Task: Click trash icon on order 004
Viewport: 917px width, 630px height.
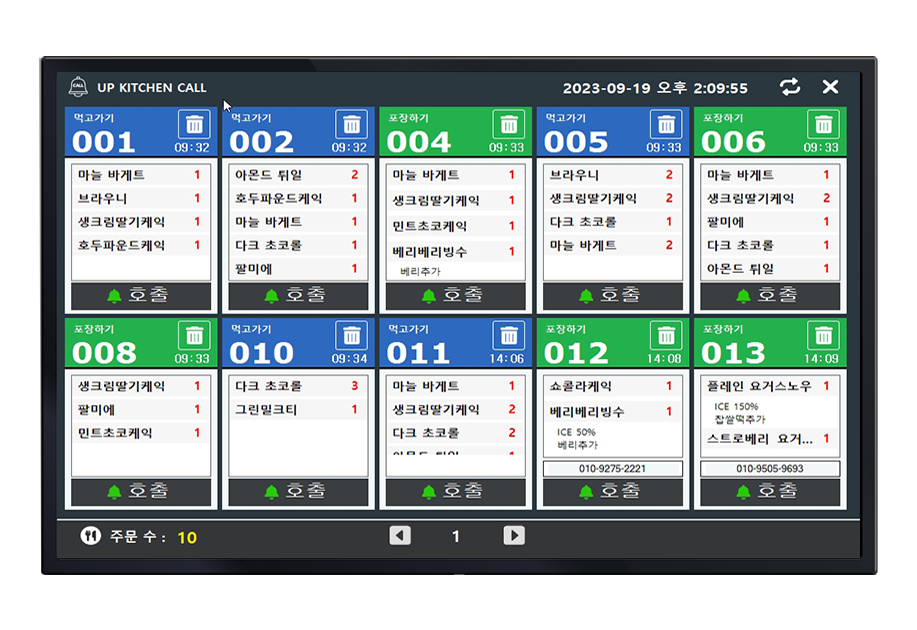Action: 509,125
